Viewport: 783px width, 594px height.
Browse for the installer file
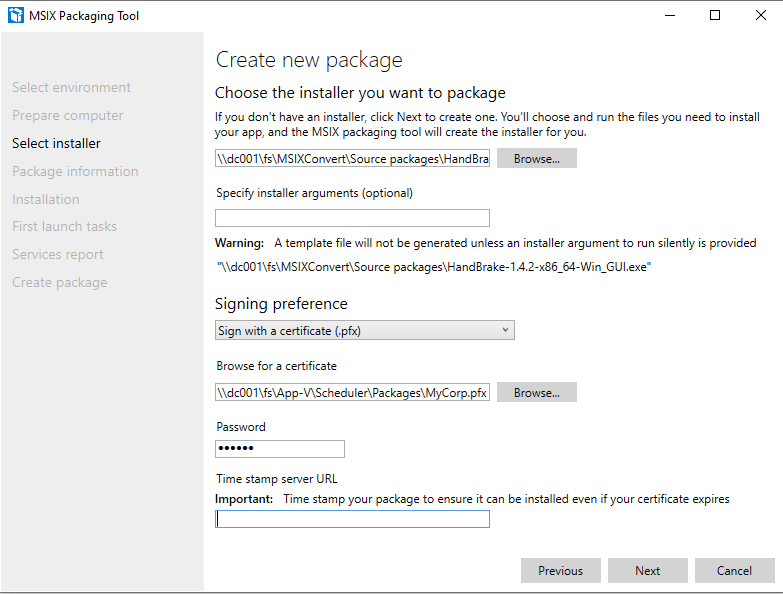pyautogui.click(x=536, y=158)
